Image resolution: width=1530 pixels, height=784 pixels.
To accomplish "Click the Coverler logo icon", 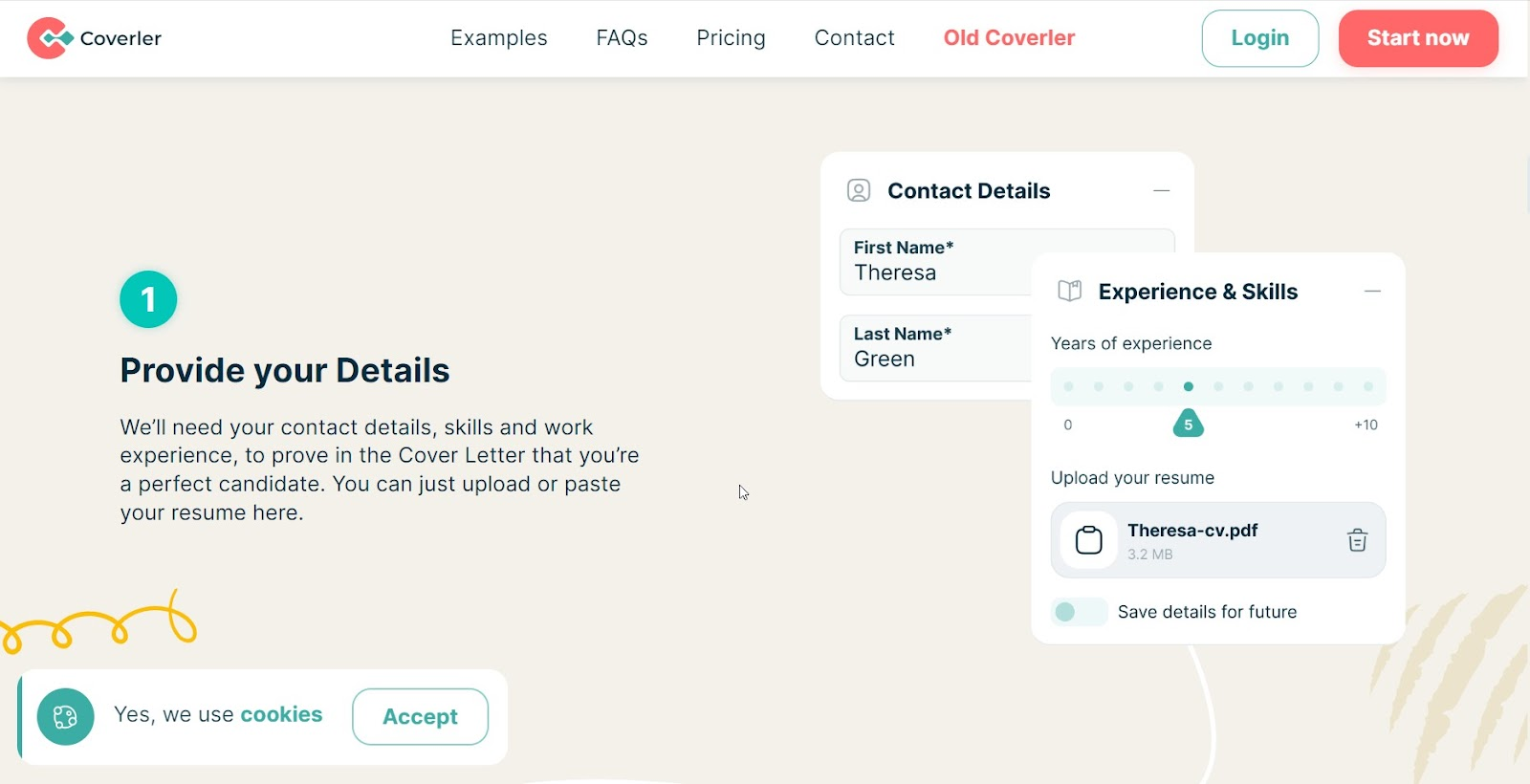I will point(50,38).
